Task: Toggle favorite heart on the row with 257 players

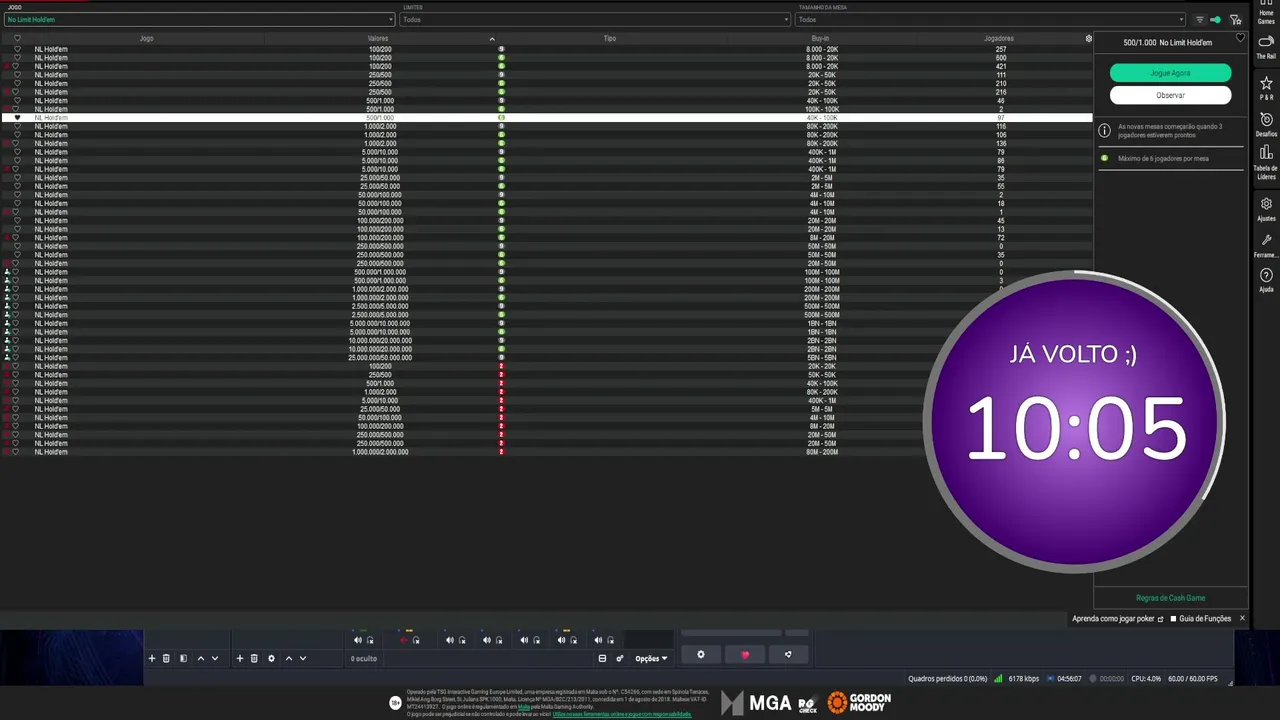Action: pos(16,49)
